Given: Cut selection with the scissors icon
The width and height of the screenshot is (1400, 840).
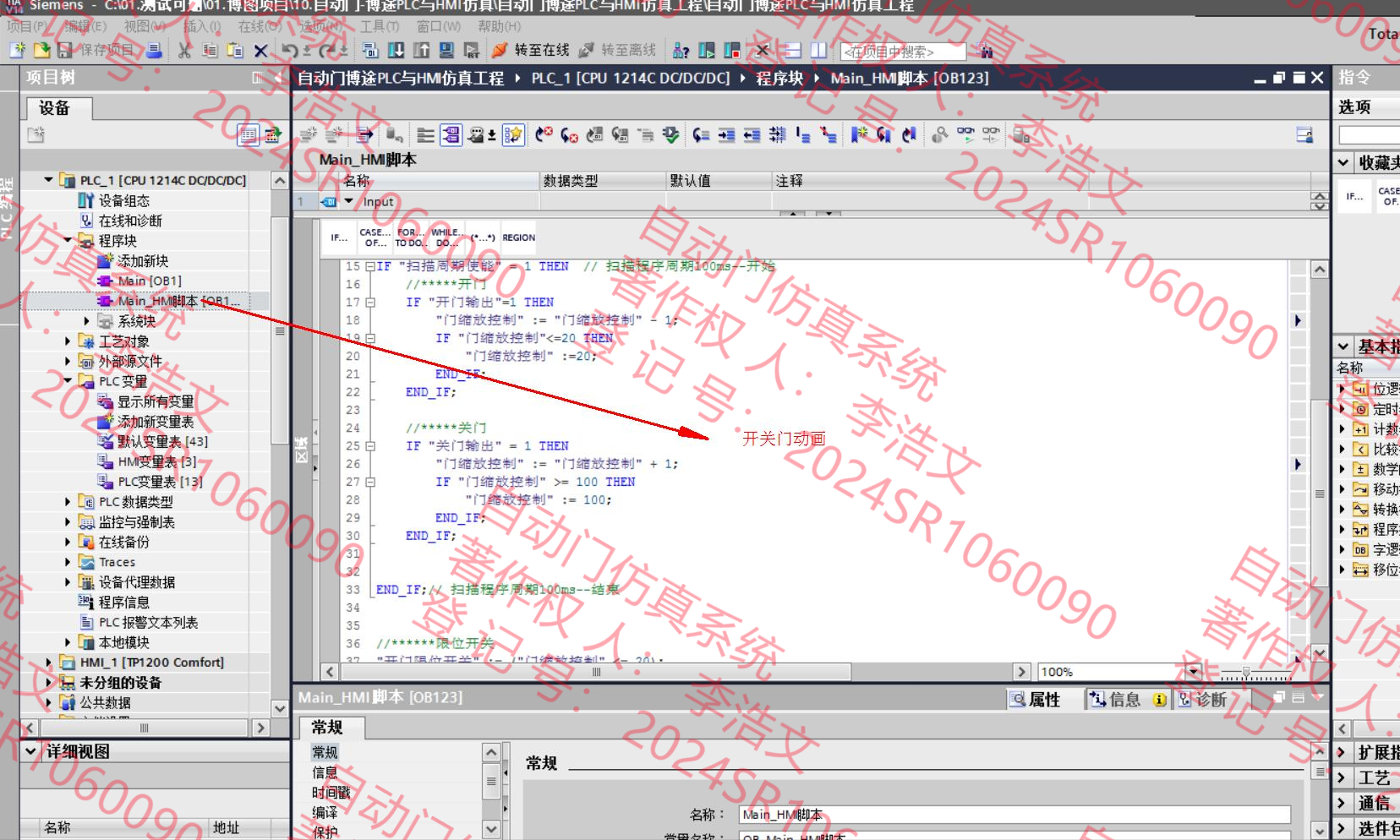Looking at the screenshot, I should 184,51.
